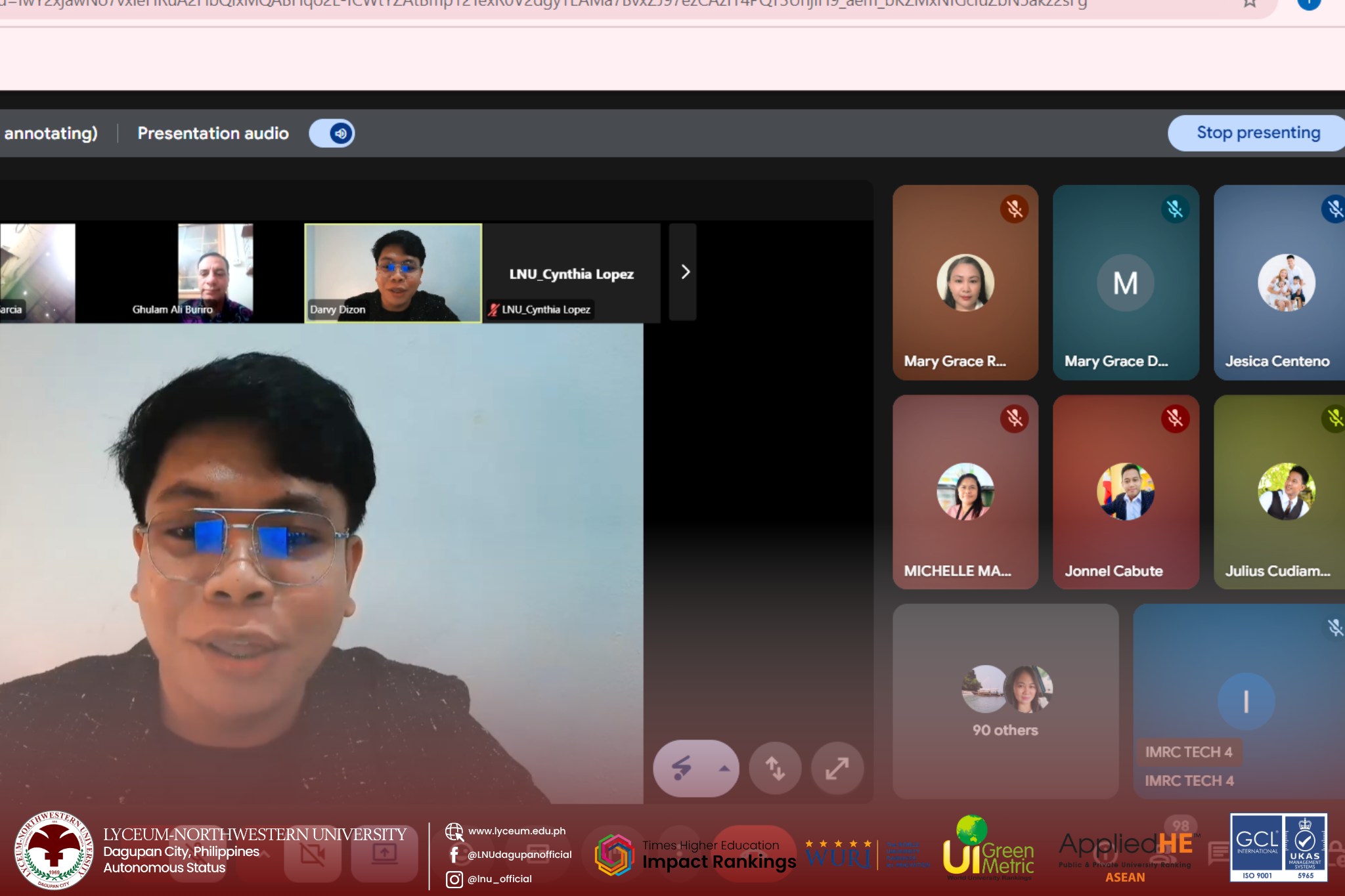Select Darvy Dizon's video thumbnail
This screenshot has height=896, width=1345.
[393, 272]
